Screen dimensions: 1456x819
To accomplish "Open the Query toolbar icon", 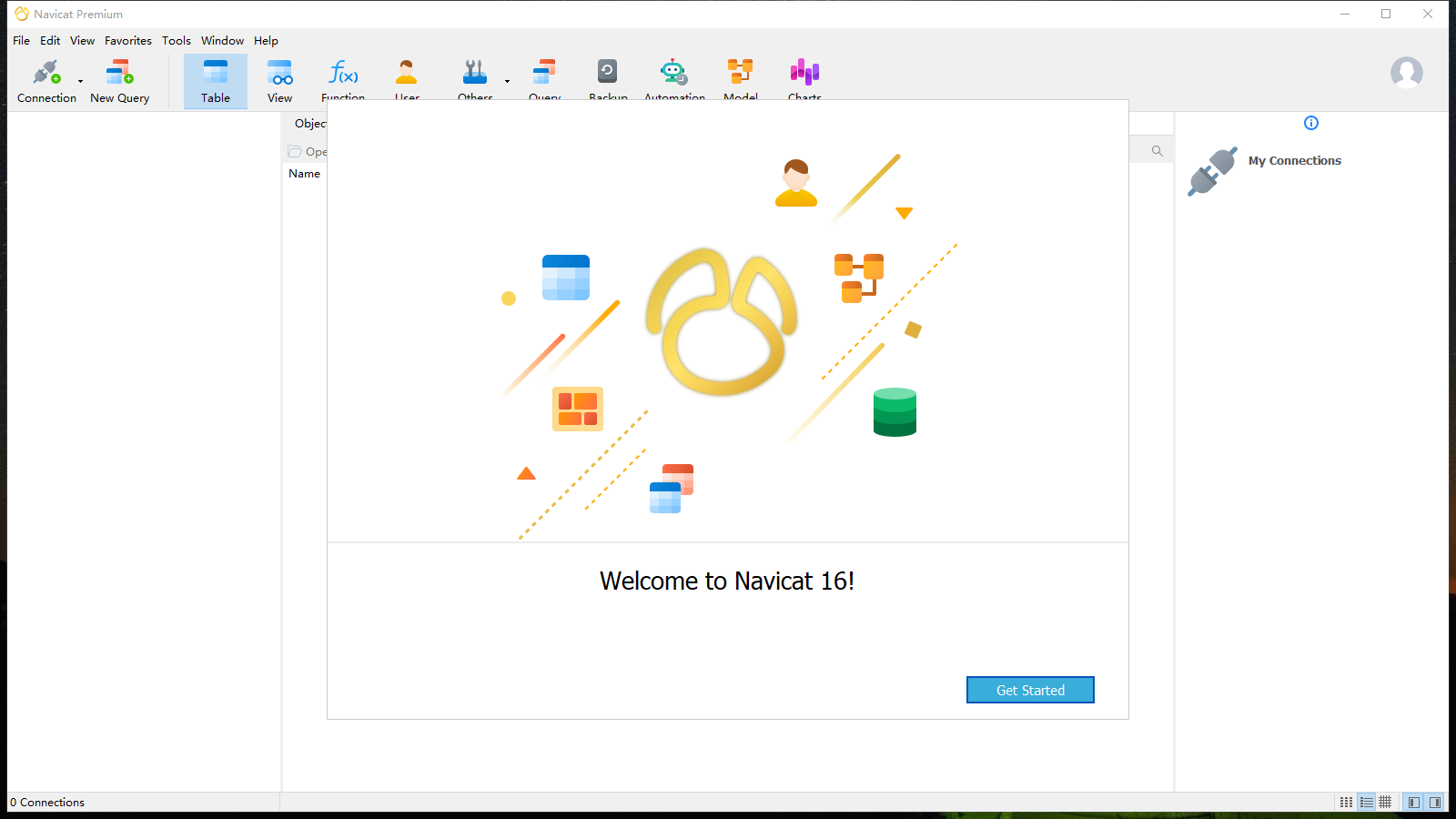I will pos(544,73).
